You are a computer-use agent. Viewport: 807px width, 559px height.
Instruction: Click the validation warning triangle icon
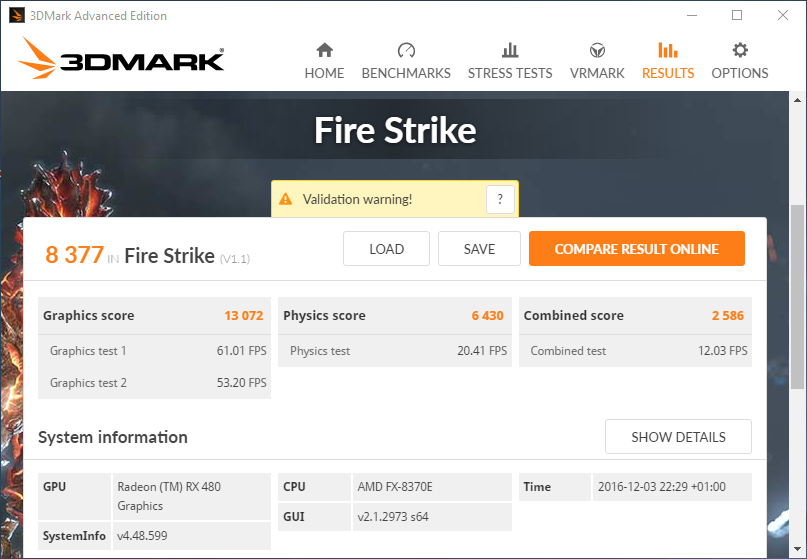pos(285,199)
